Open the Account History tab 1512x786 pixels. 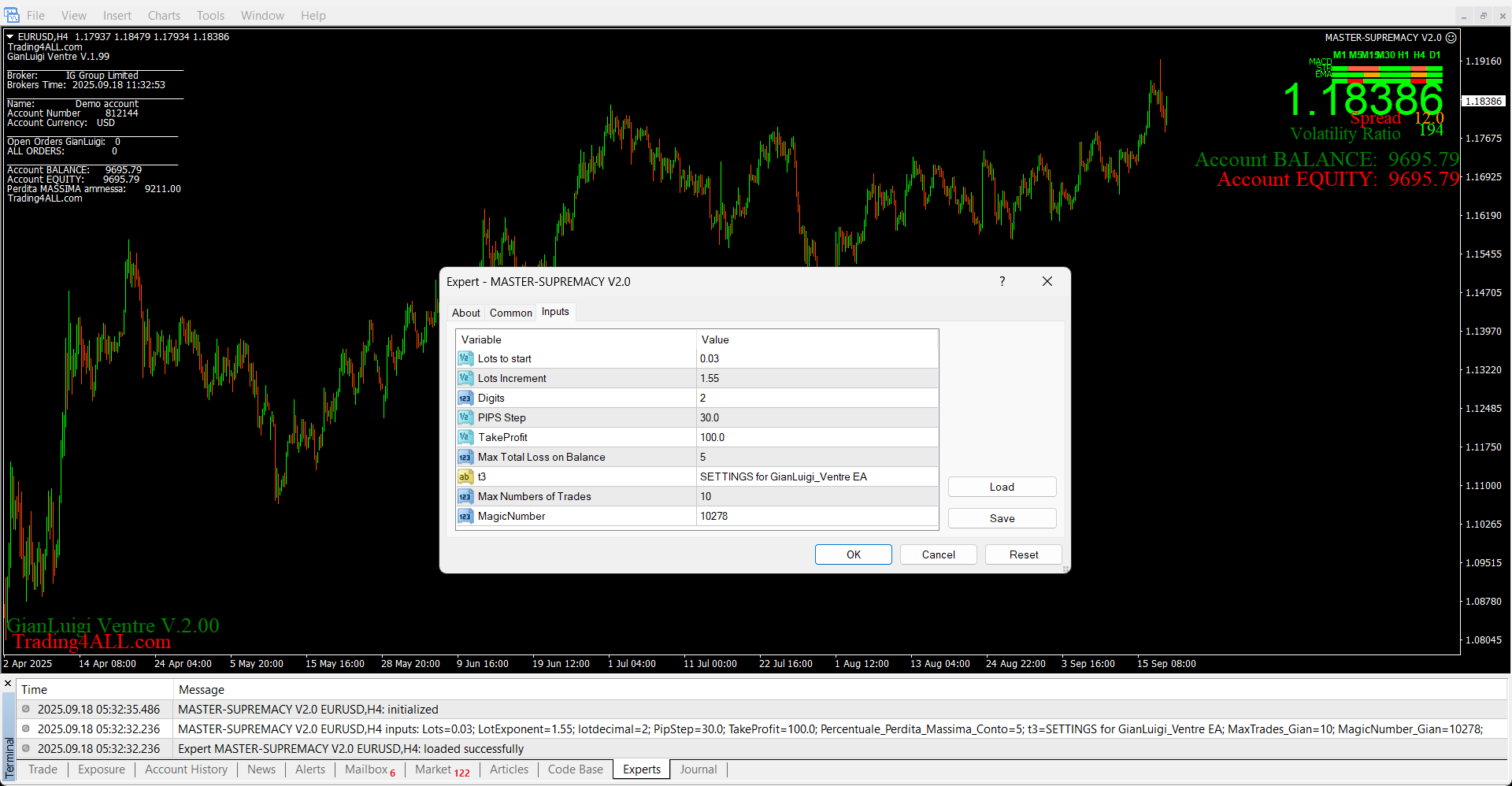tap(186, 769)
